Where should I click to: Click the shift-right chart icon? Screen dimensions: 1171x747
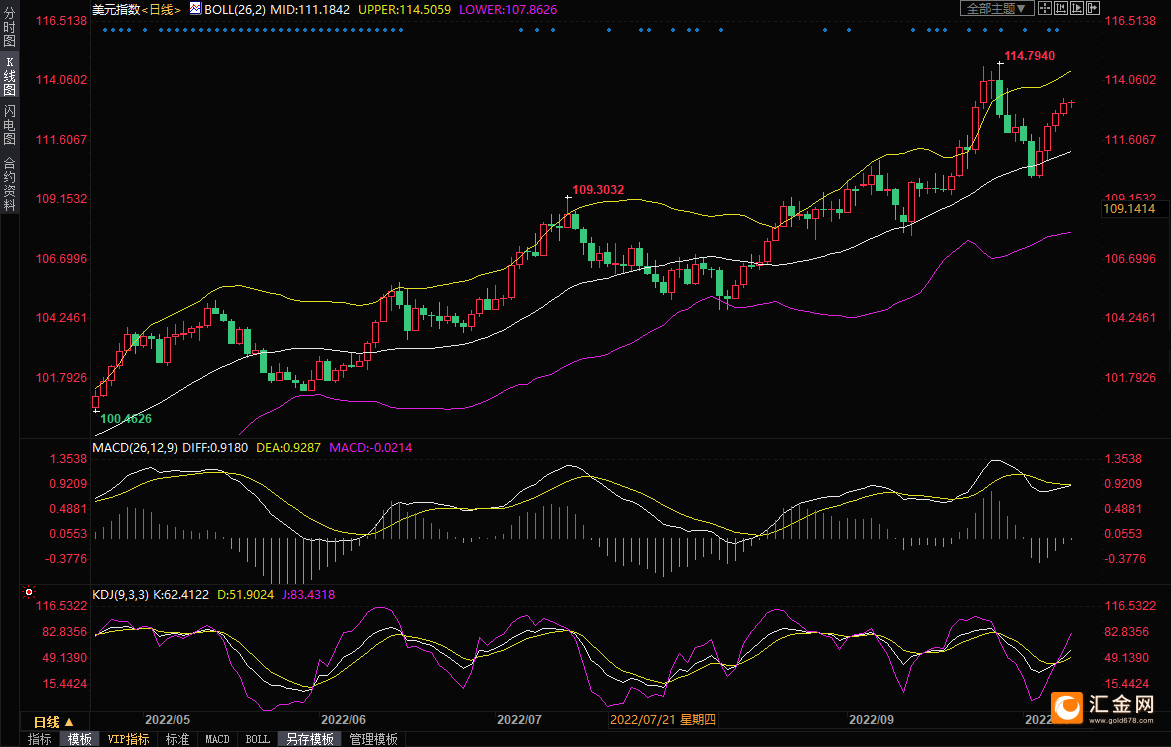click(x=1092, y=8)
